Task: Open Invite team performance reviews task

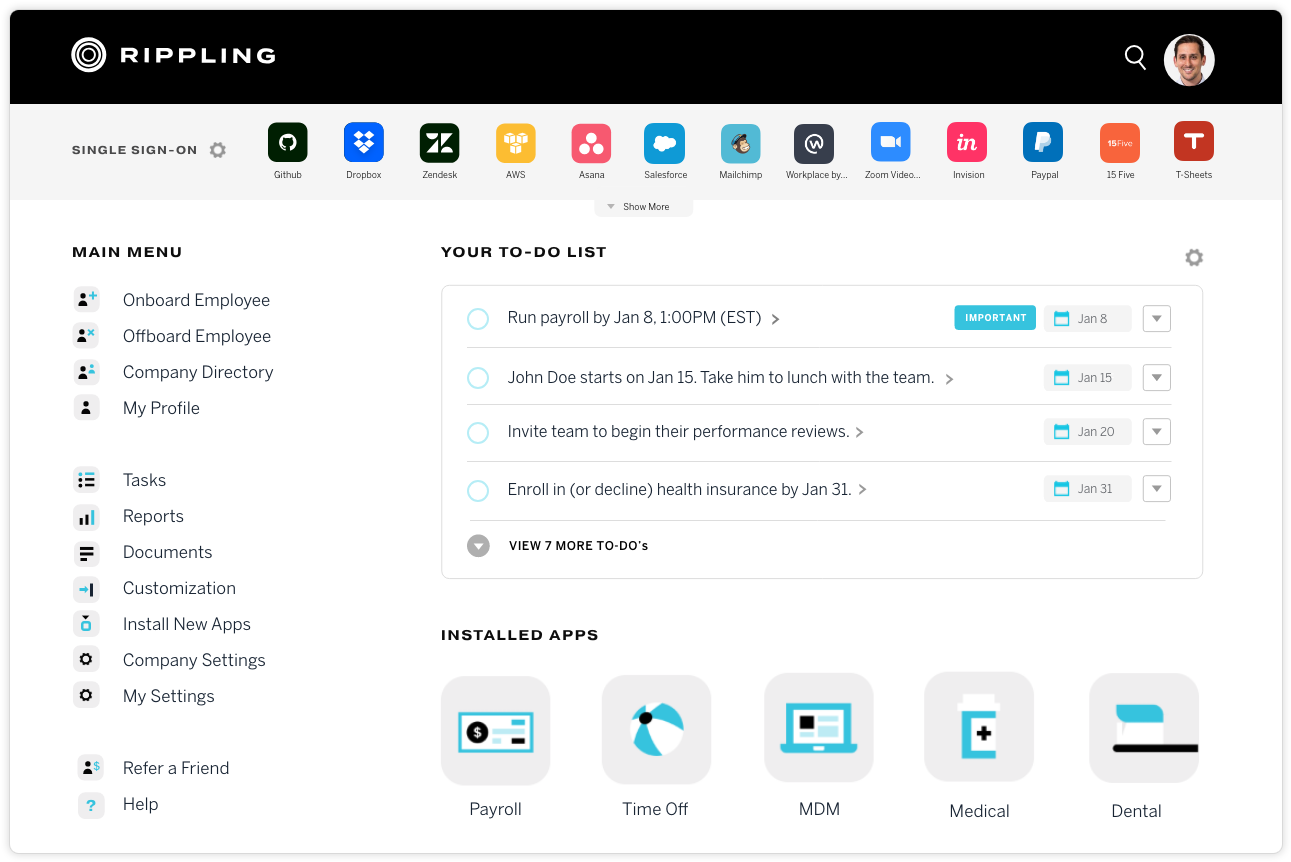Action: pyautogui.click(x=678, y=432)
